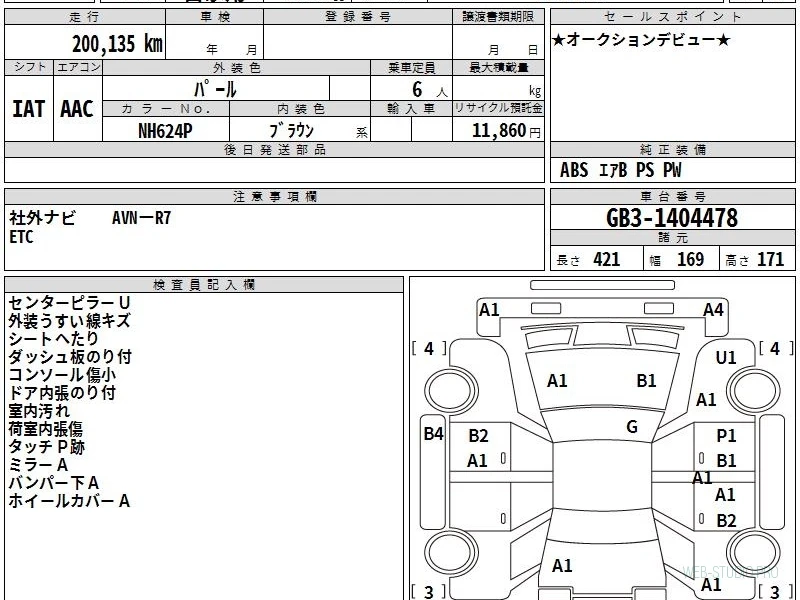The width and height of the screenshot is (800, 600).
Task: Select the 車台番号 header
Action: click(672, 196)
